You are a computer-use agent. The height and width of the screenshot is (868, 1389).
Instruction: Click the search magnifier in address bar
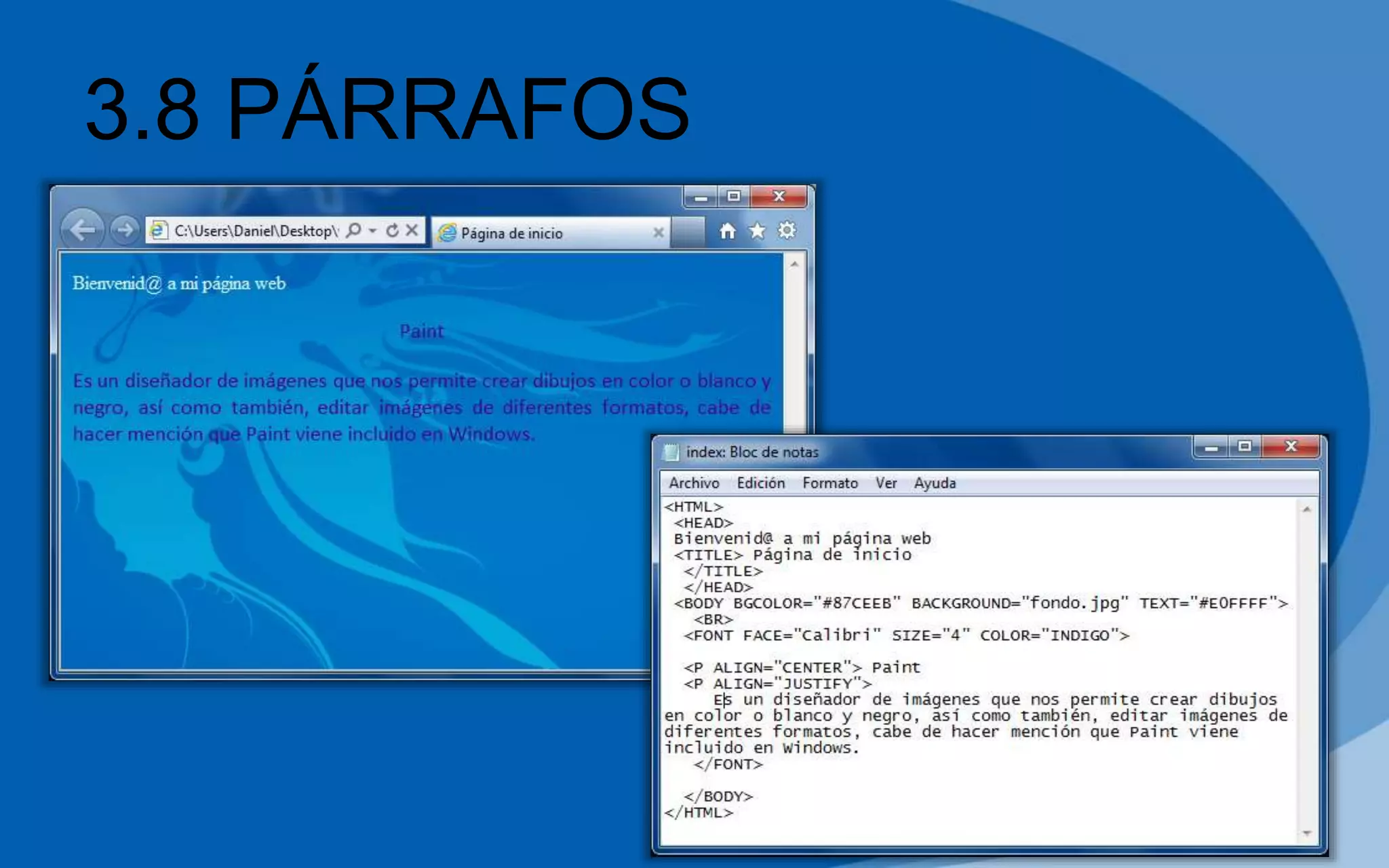[x=353, y=231]
